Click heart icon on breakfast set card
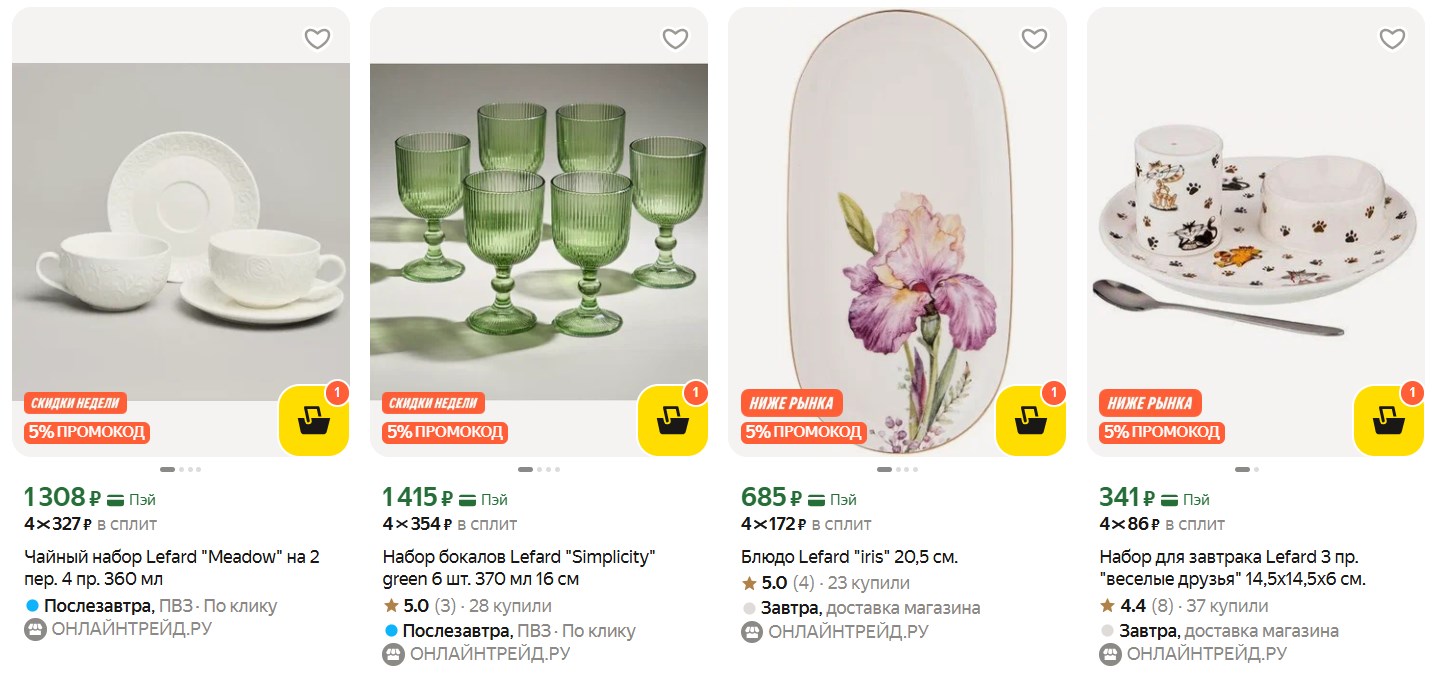1440x676 pixels. pos(1392,39)
